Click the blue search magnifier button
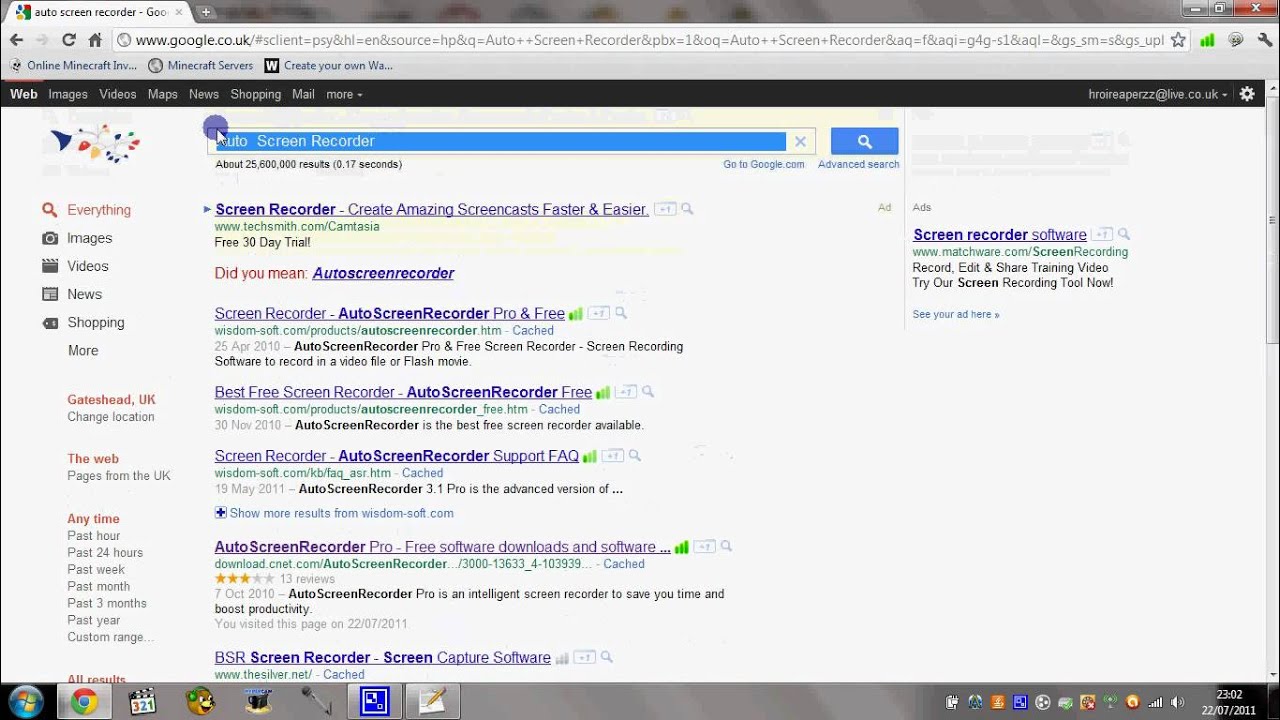 pyautogui.click(x=864, y=142)
